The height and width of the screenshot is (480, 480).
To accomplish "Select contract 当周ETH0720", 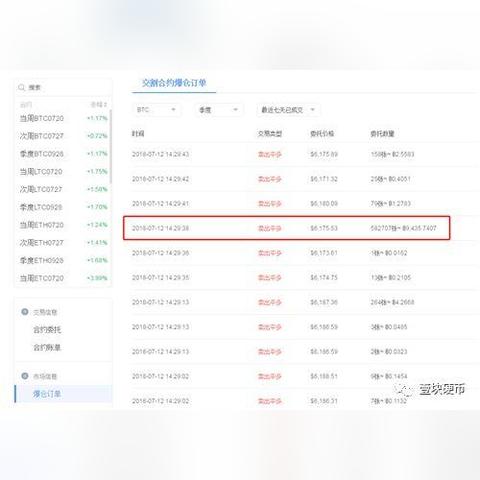I will tap(42, 225).
